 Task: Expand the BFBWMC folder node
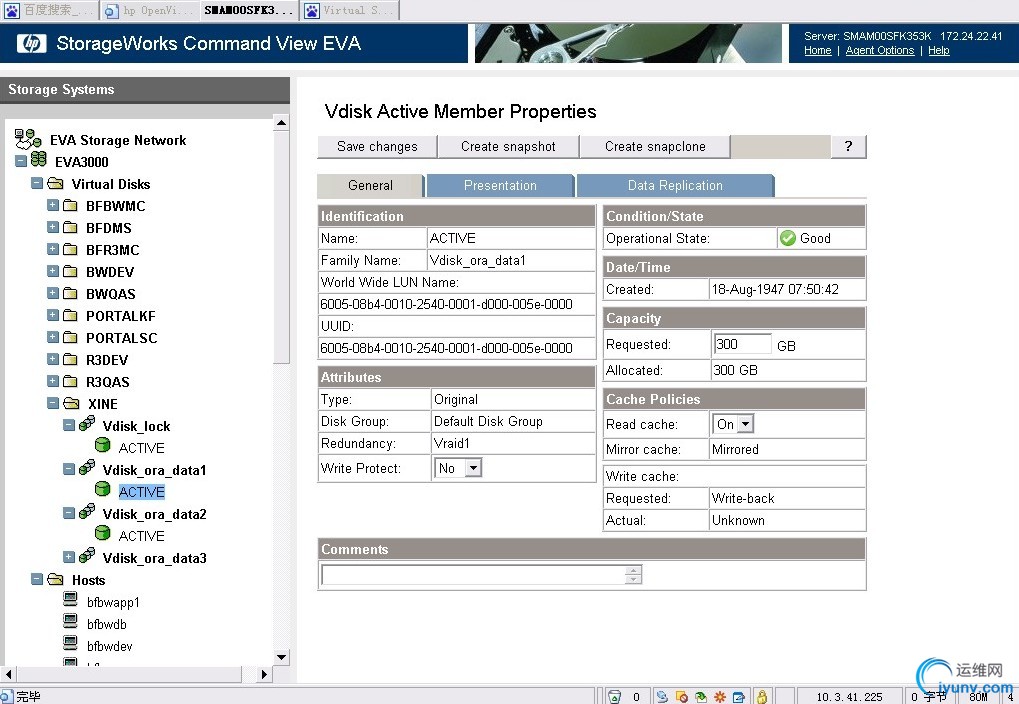pyautogui.click(x=53, y=205)
